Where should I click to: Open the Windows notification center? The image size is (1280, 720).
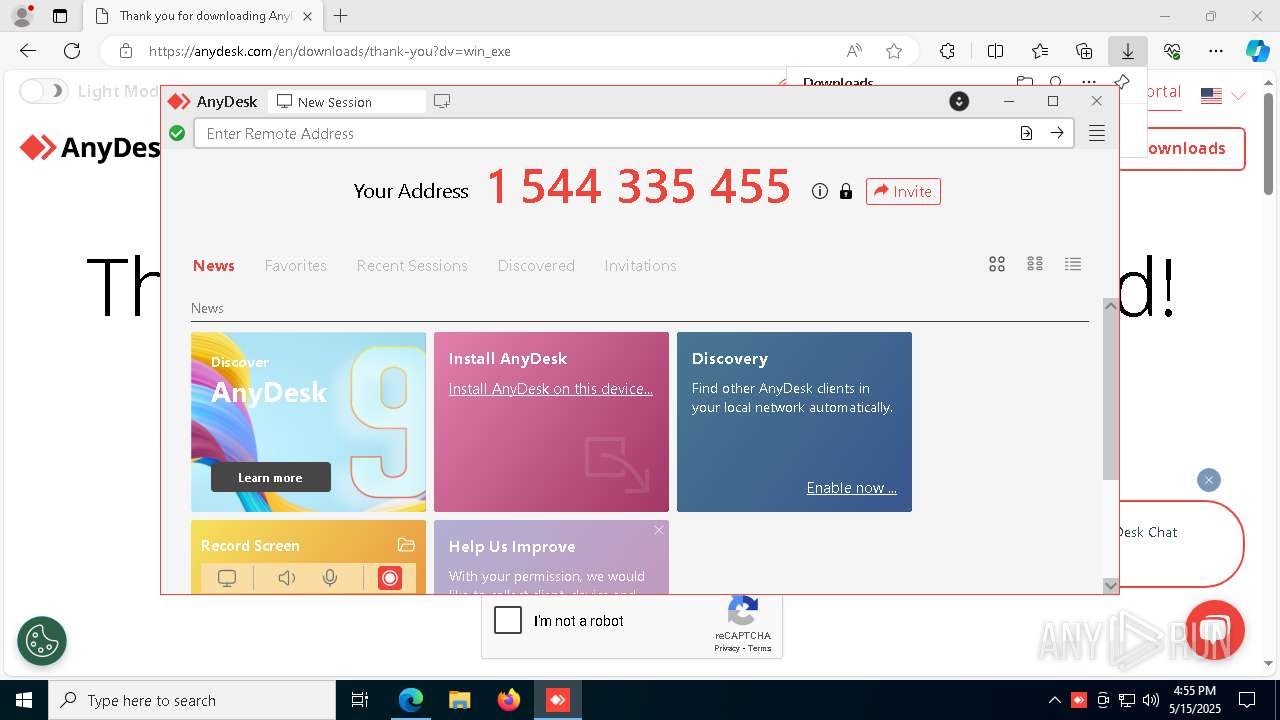tap(1247, 700)
